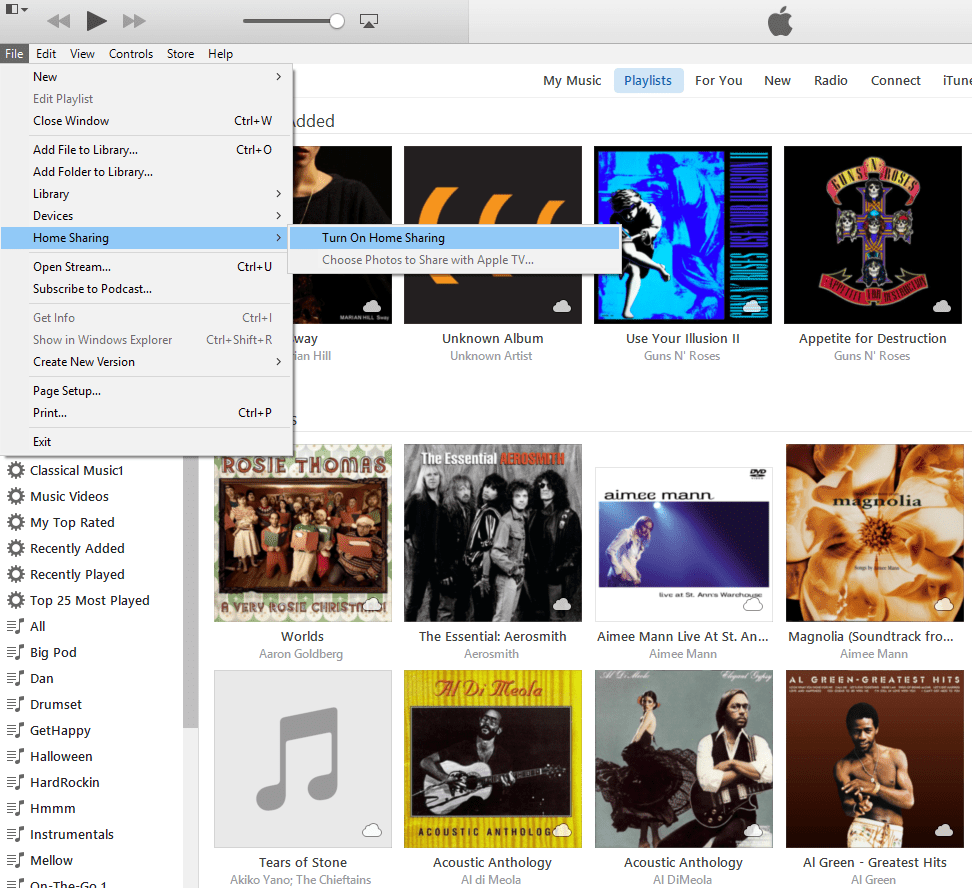Click the rewind previous track button

tap(59, 21)
